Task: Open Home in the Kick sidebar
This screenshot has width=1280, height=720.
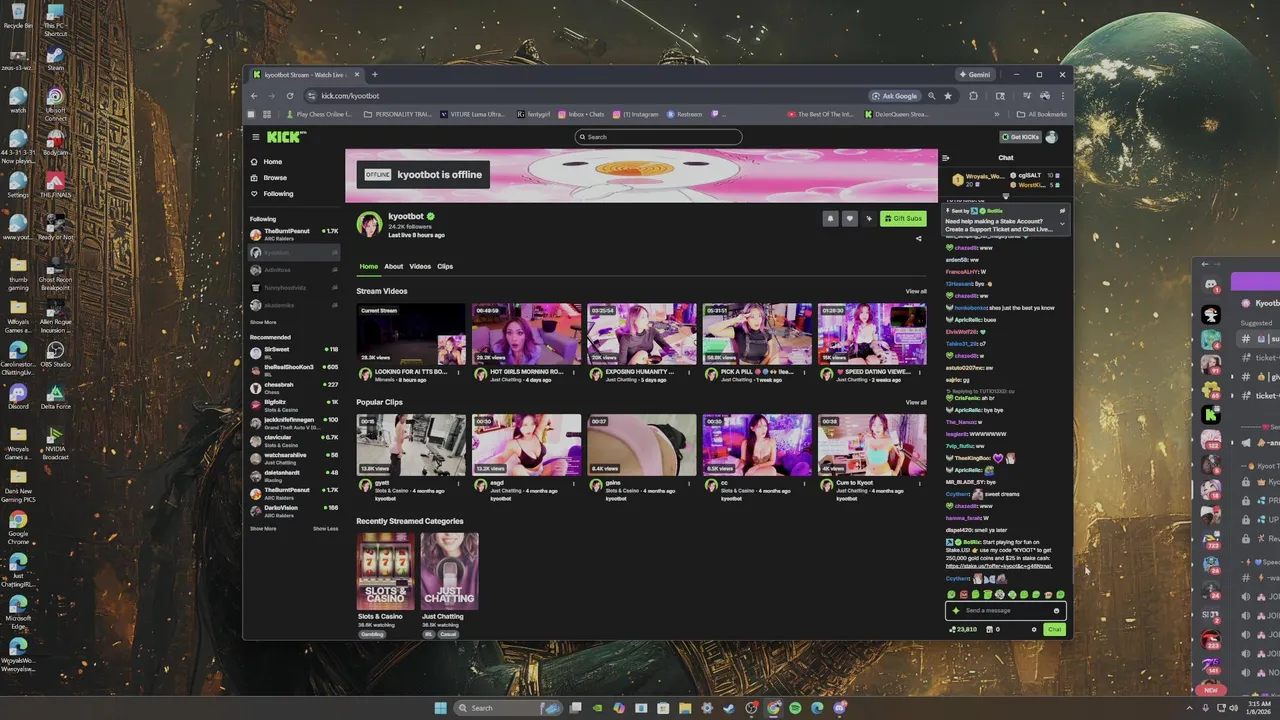Action: 273,161
